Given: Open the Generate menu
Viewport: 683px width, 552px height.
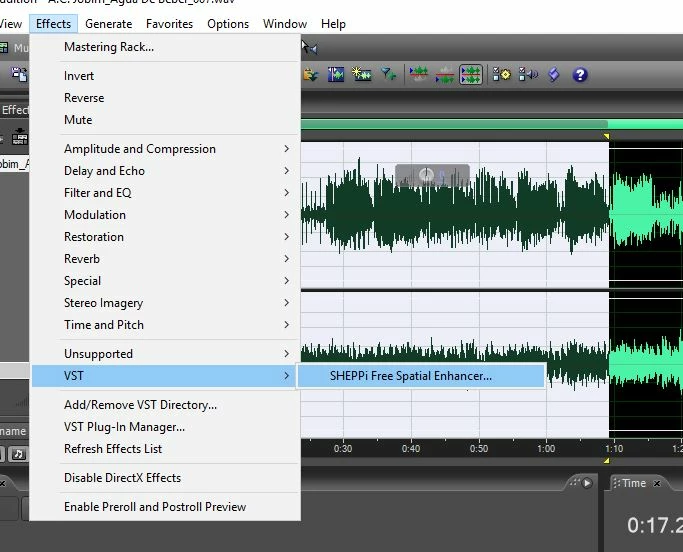Looking at the screenshot, I should click(108, 24).
